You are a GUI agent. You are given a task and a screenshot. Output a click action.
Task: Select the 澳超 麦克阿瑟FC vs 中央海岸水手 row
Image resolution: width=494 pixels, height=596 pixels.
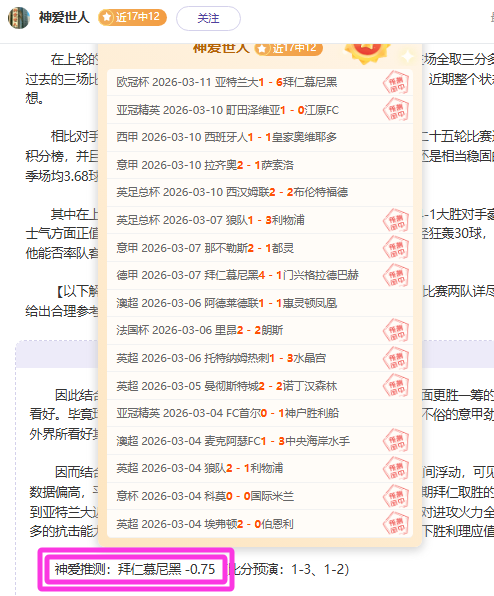tap(260, 441)
